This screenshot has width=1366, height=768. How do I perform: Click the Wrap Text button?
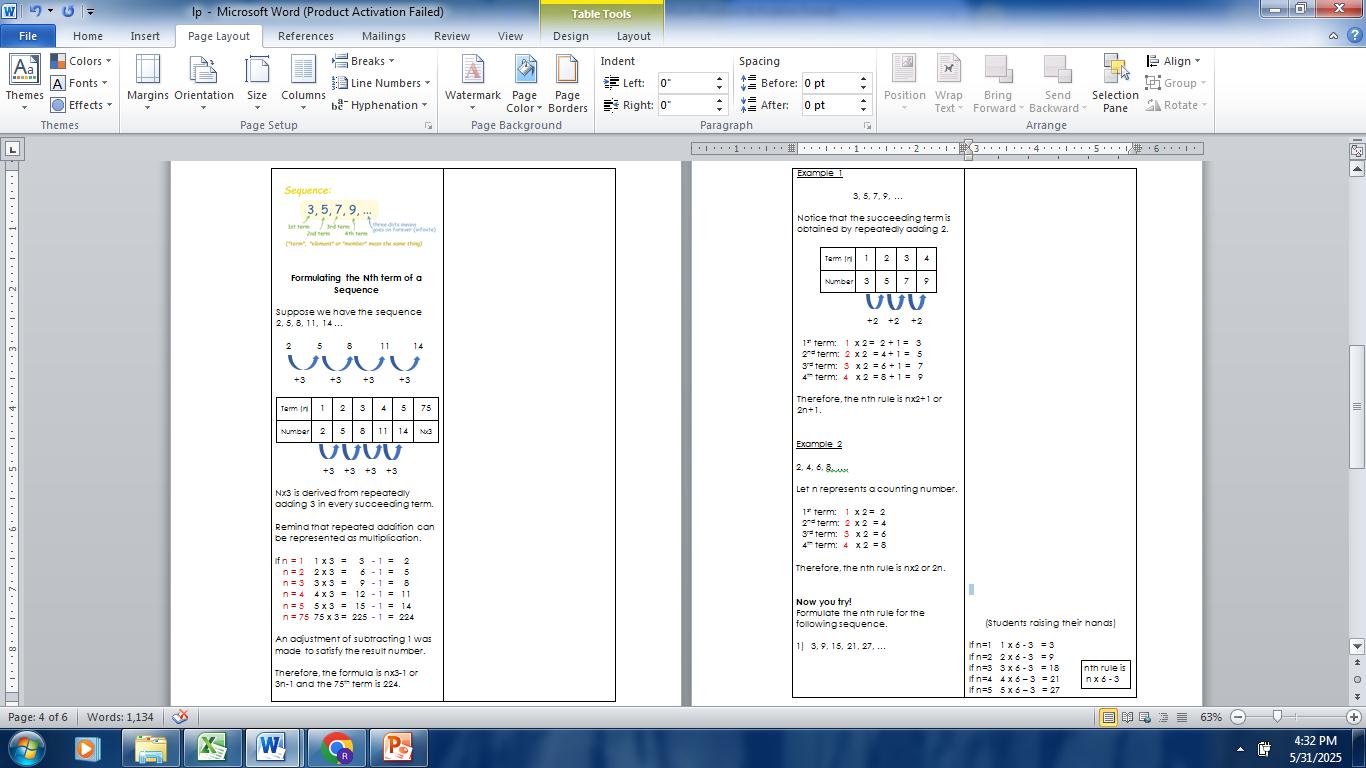[x=949, y=83]
